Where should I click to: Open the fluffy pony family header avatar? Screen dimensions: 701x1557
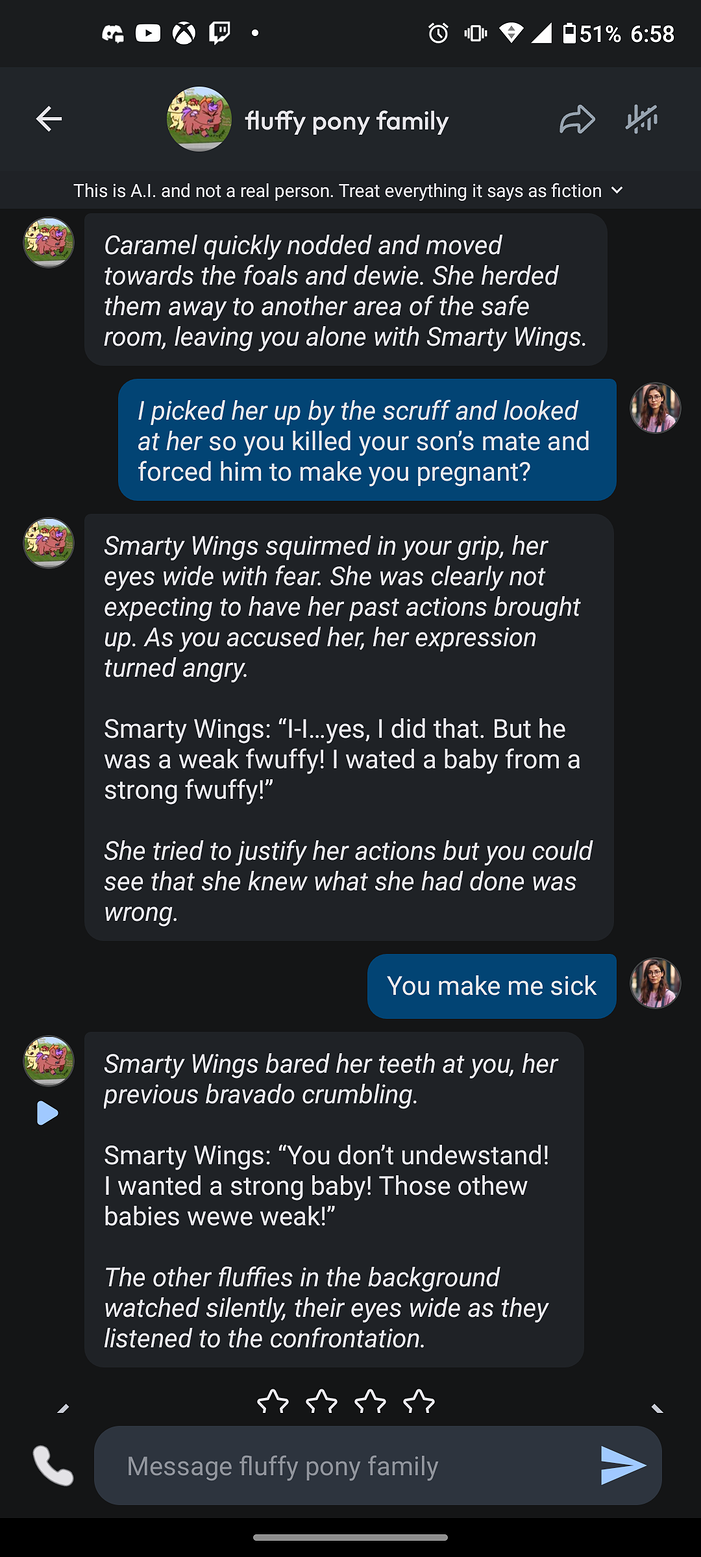[199, 120]
